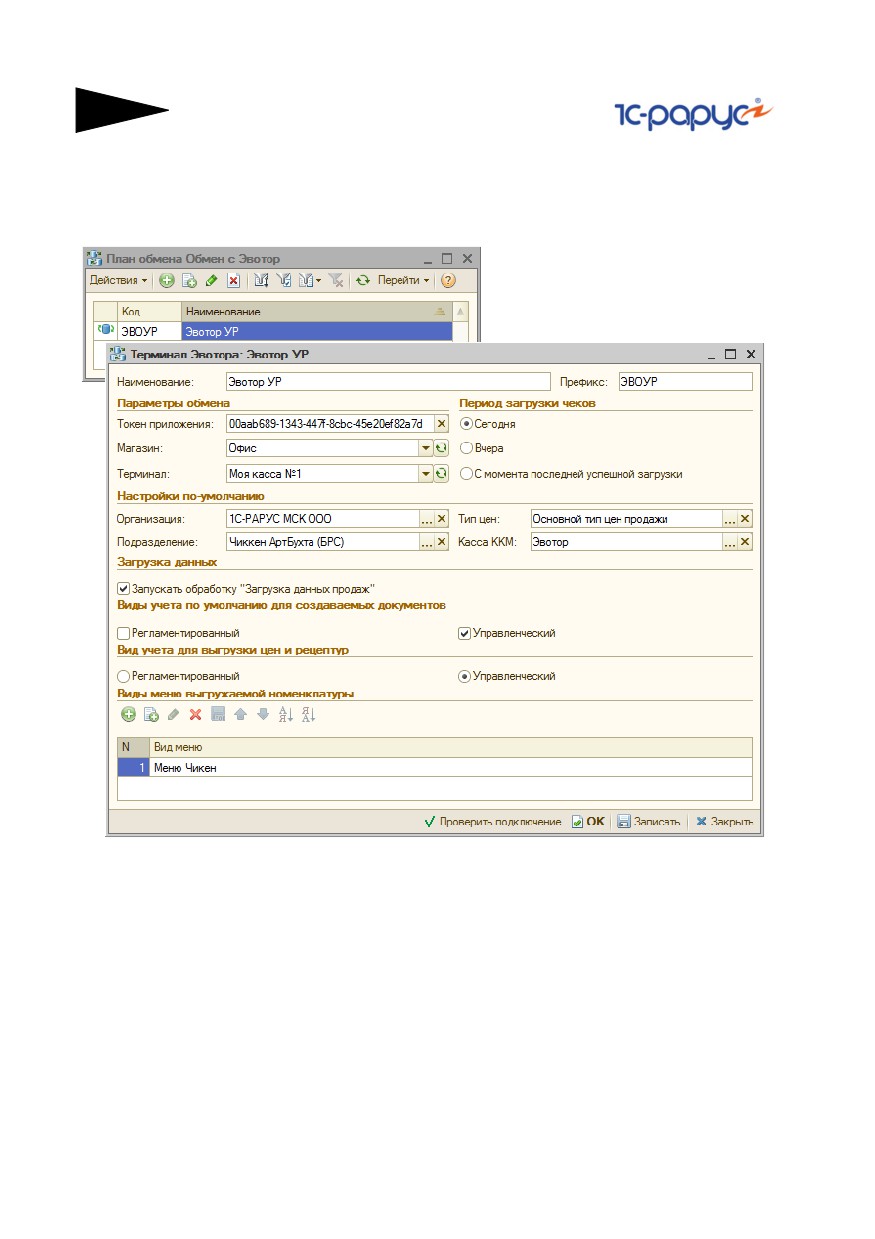
Task: Click the red mark-for-deletion icon in План обмена toolbar
Action: click(233, 281)
